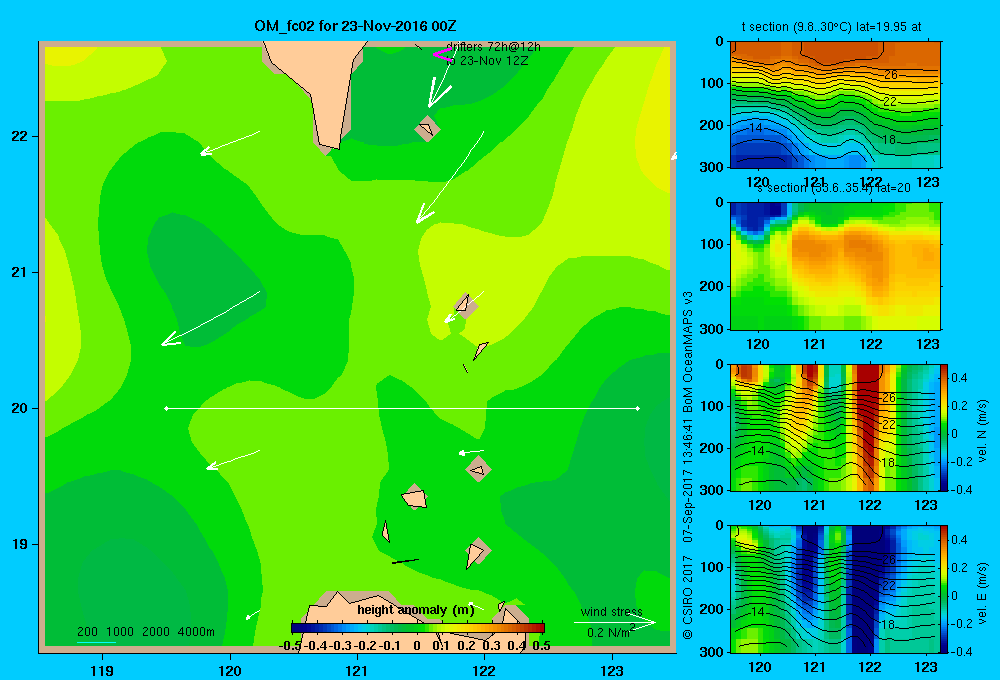Click depth label '300' on salinity section axis
The width and height of the screenshot is (1000, 680).
[712, 329]
